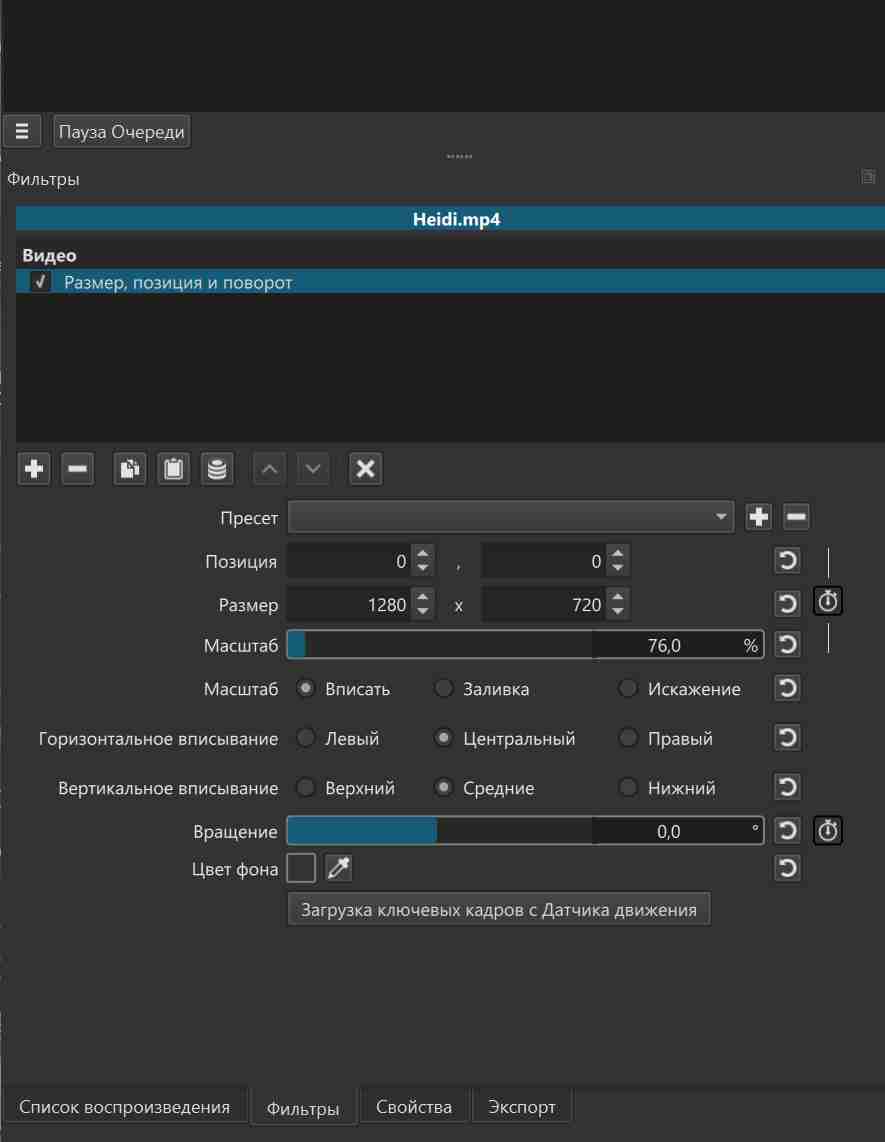Paste filters using the clipboard icon
This screenshot has height=1142, width=885.
coord(173,468)
